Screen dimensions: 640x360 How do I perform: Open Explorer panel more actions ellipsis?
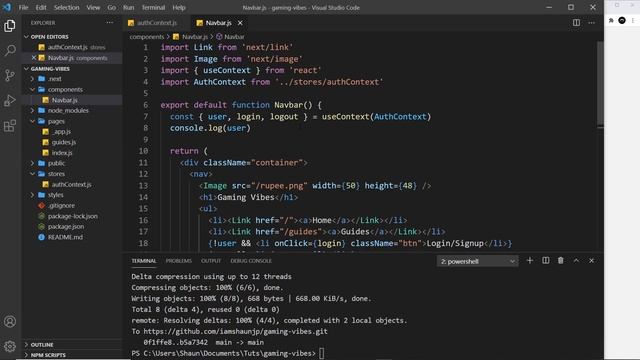110,23
